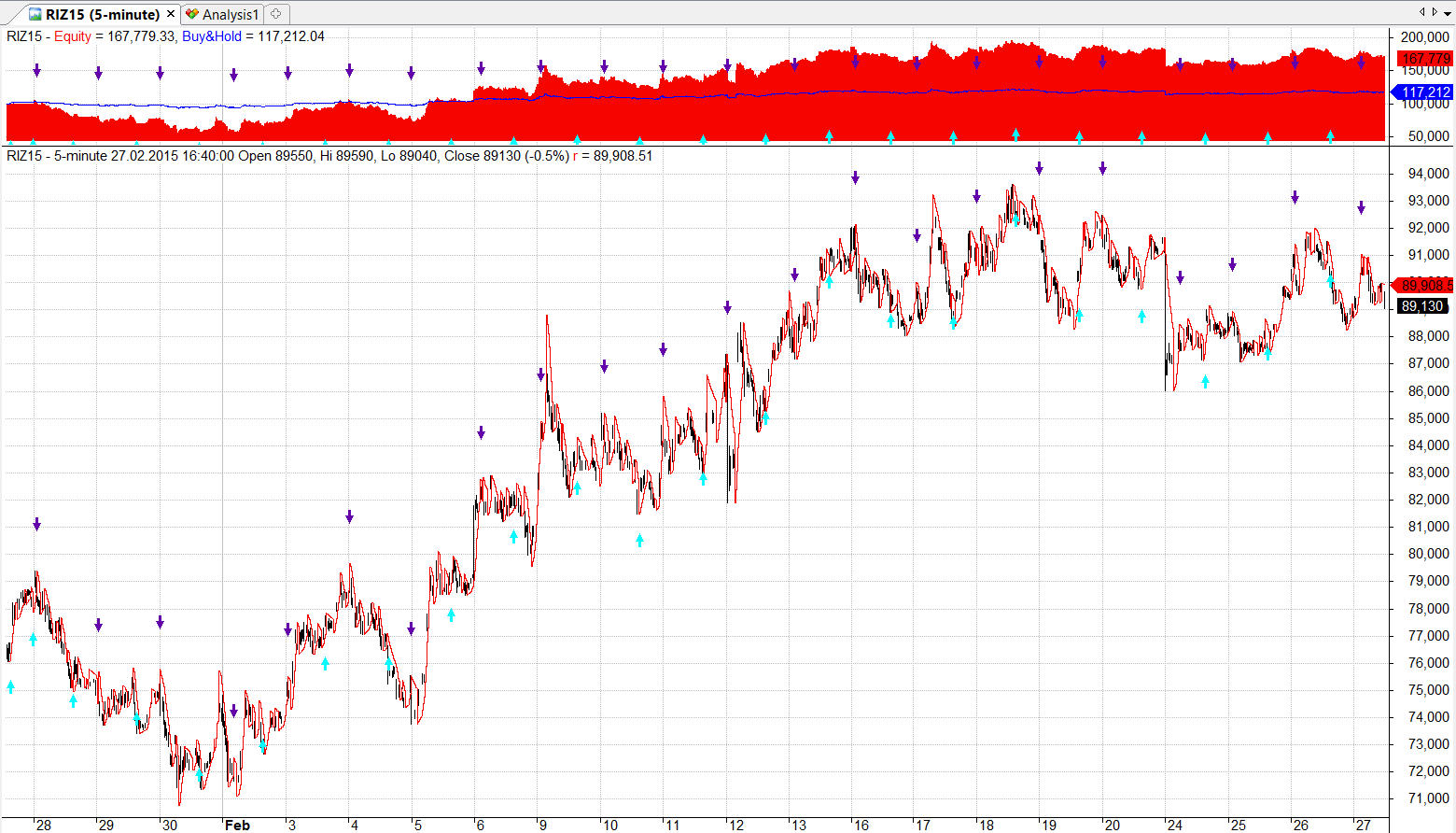Click the purple sell arrow above Feb 19 peak
The width and height of the screenshot is (1456, 833).
[x=1039, y=169]
